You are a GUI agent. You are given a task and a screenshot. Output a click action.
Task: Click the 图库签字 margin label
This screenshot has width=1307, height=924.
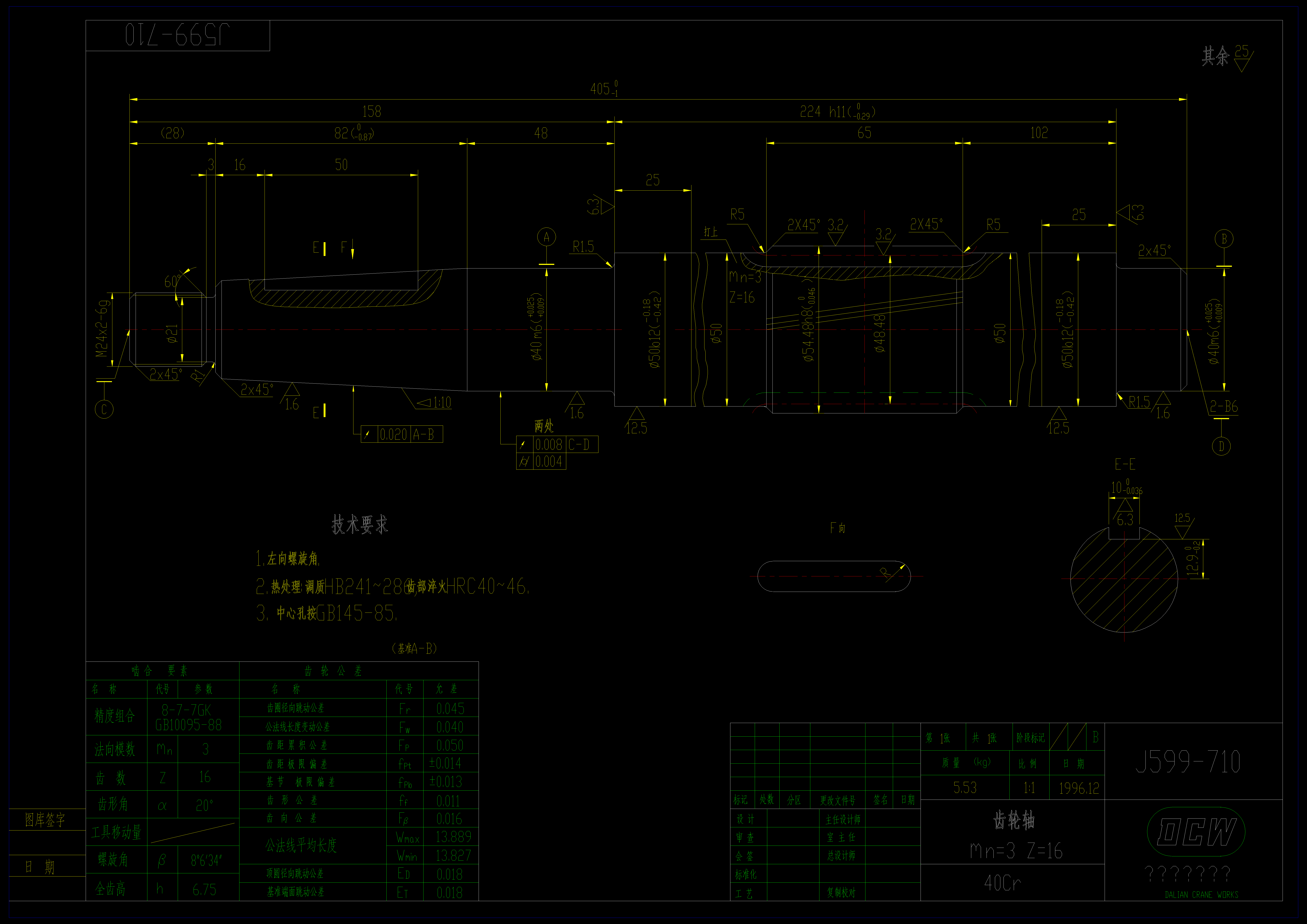(x=45, y=820)
